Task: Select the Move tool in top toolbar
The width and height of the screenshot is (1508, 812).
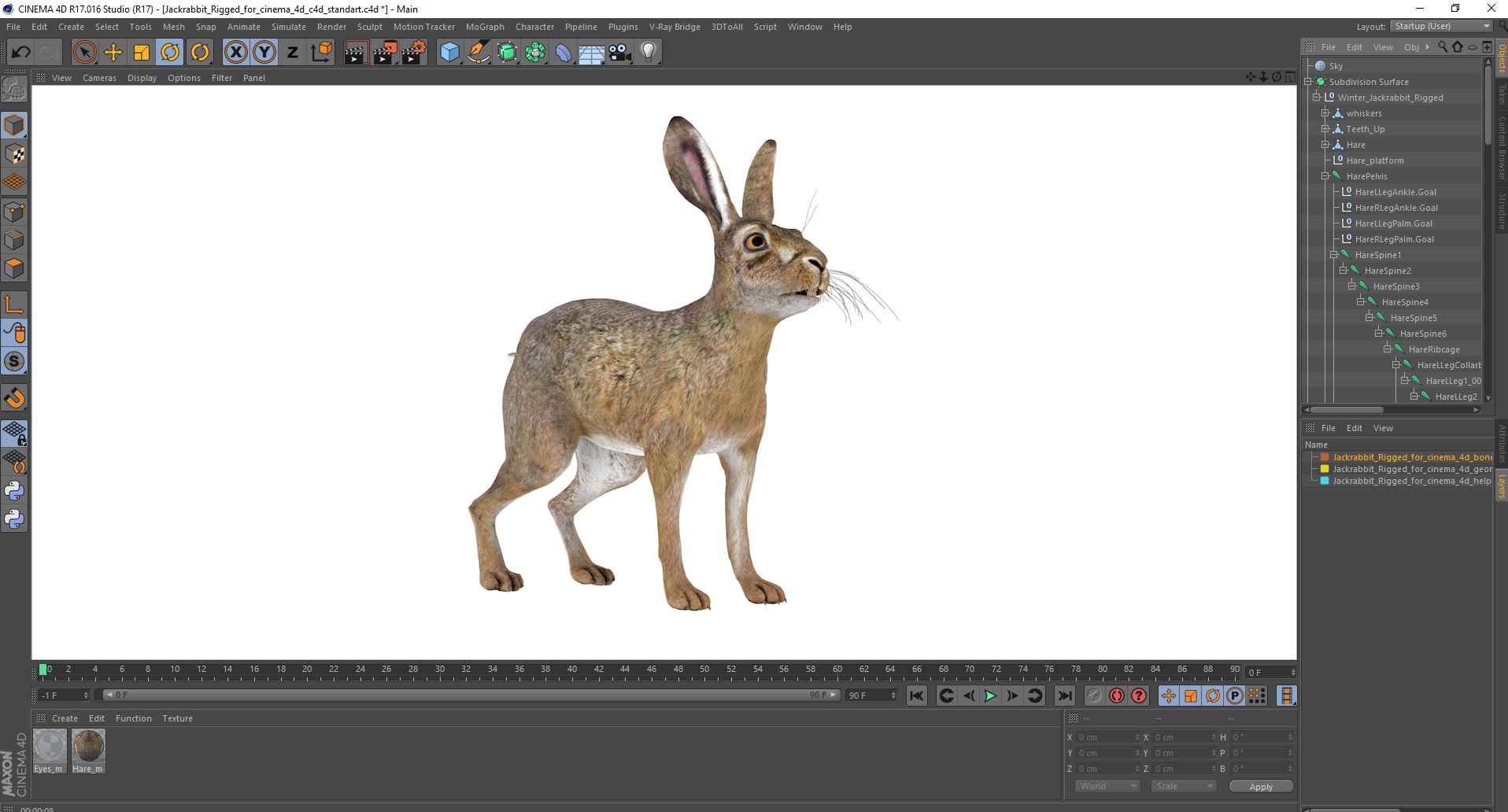Action: click(x=113, y=53)
